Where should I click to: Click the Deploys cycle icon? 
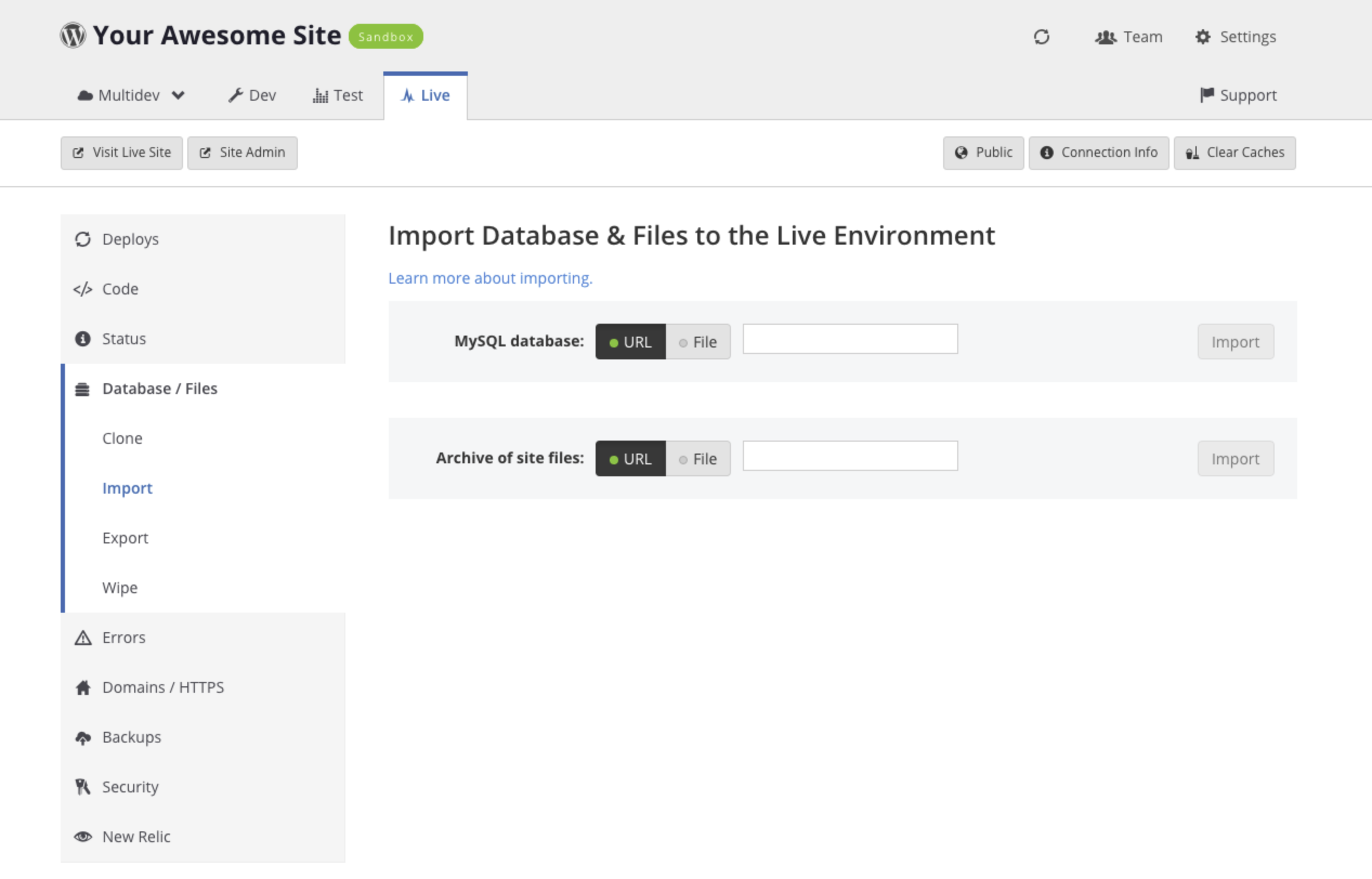[83, 239]
